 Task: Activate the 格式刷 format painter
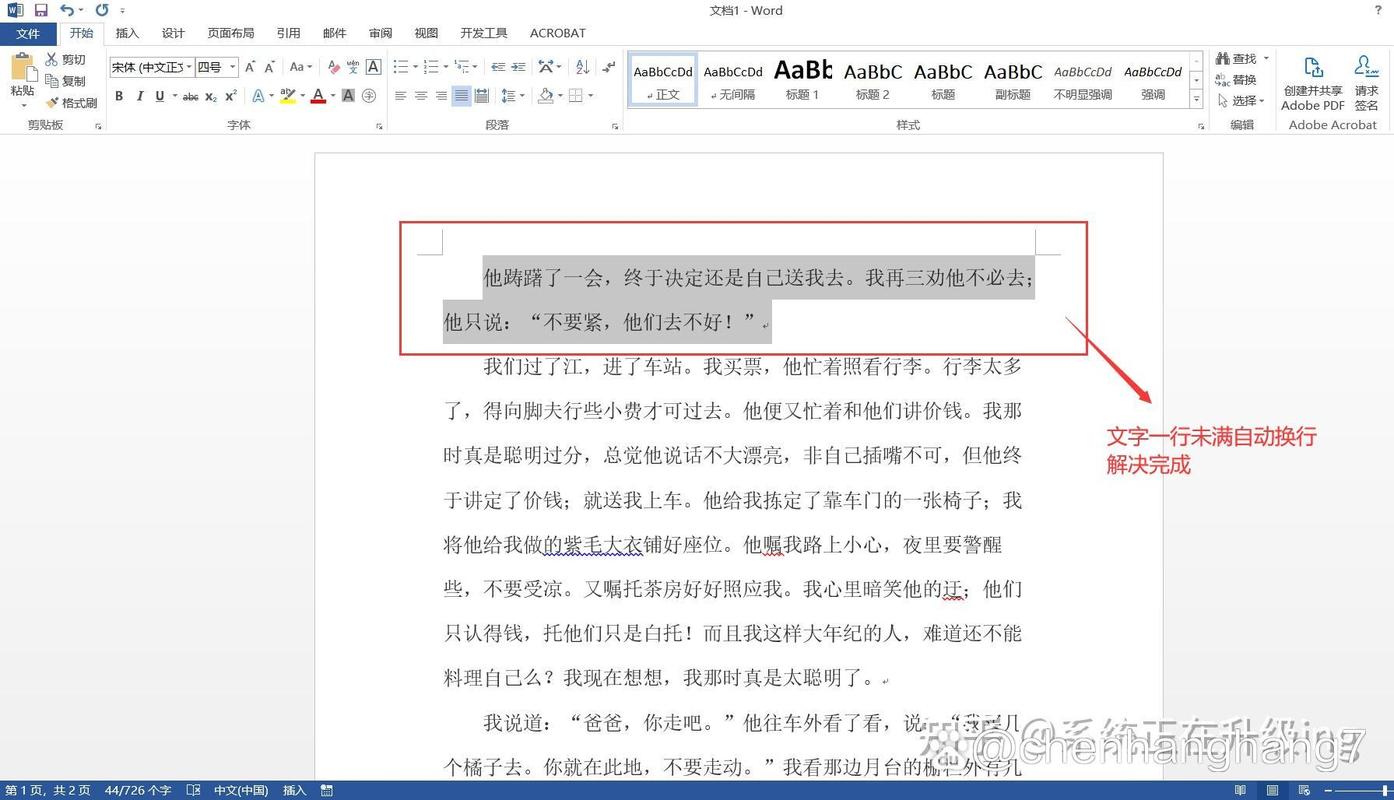71,102
